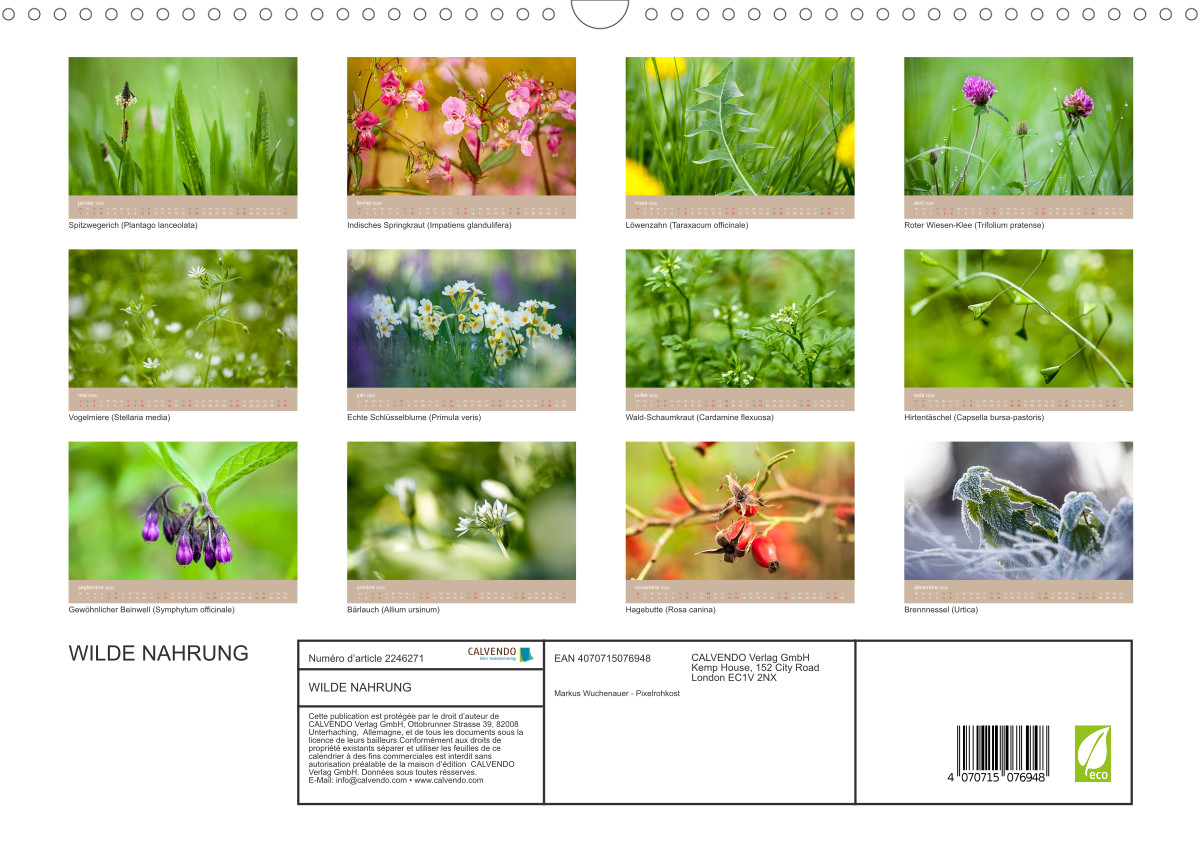The width and height of the screenshot is (1200, 848).
Task: Open the Echte Schlüsselblume primrose photo
Action: coord(461,318)
